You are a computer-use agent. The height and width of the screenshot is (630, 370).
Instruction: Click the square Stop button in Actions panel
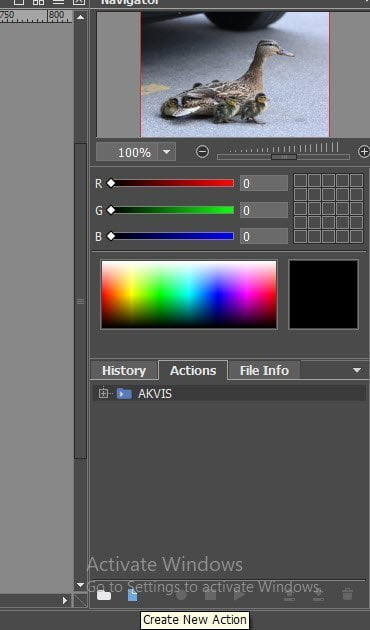210,595
